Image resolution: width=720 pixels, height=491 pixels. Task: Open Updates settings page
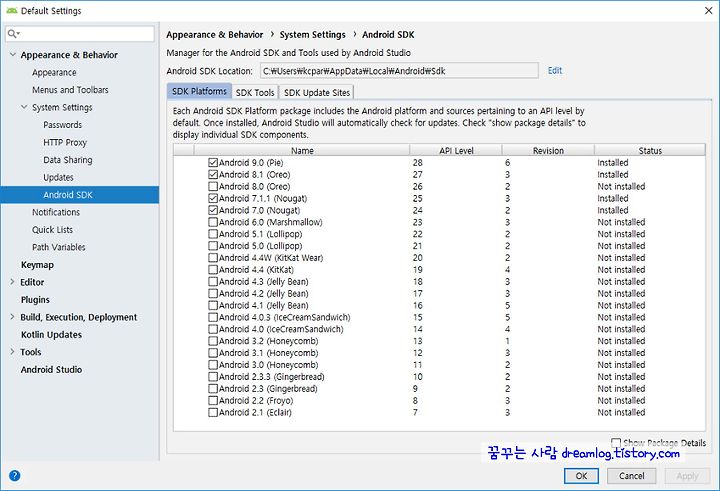pyautogui.click(x=58, y=177)
